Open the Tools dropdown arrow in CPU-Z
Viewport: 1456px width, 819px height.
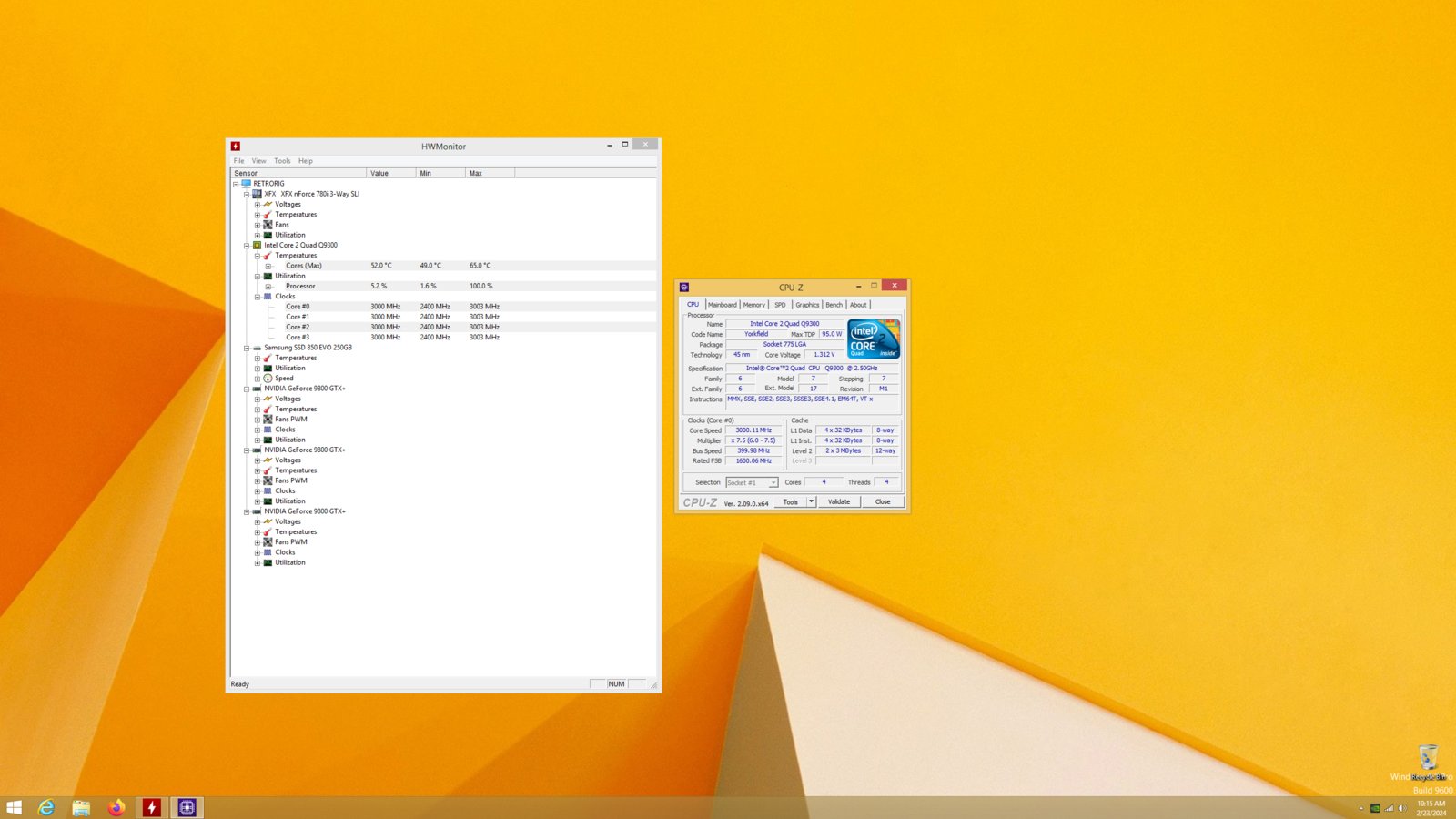click(x=811, y=501)
